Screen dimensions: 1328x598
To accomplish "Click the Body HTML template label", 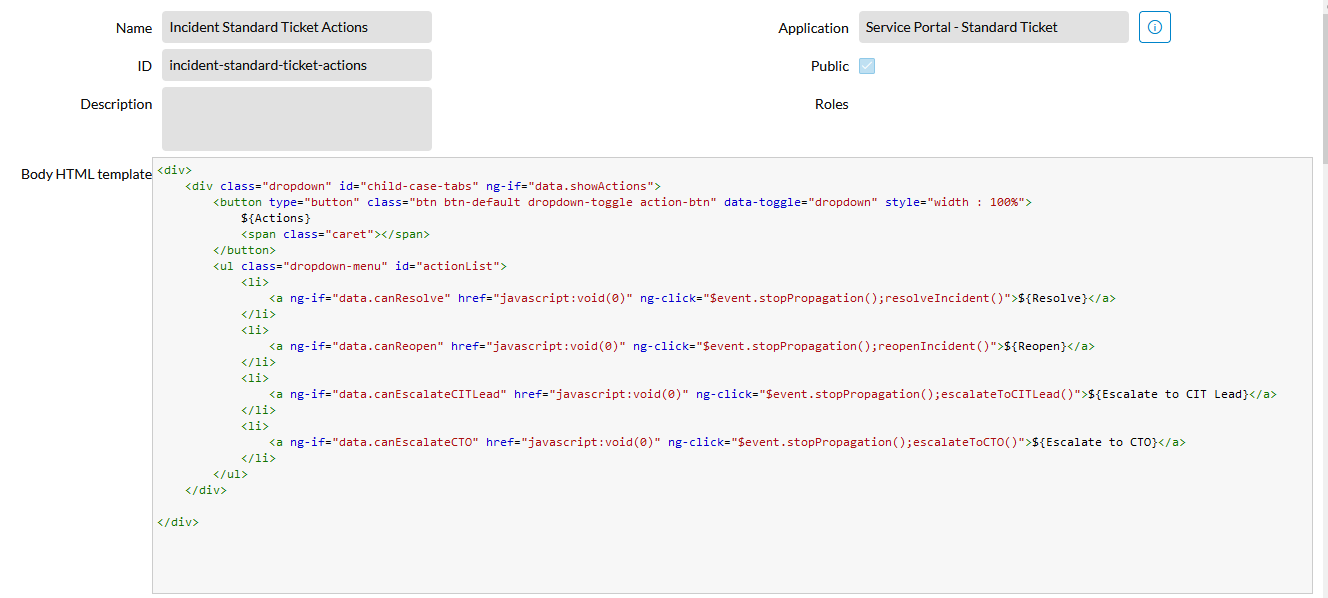I will click(85, 174).
